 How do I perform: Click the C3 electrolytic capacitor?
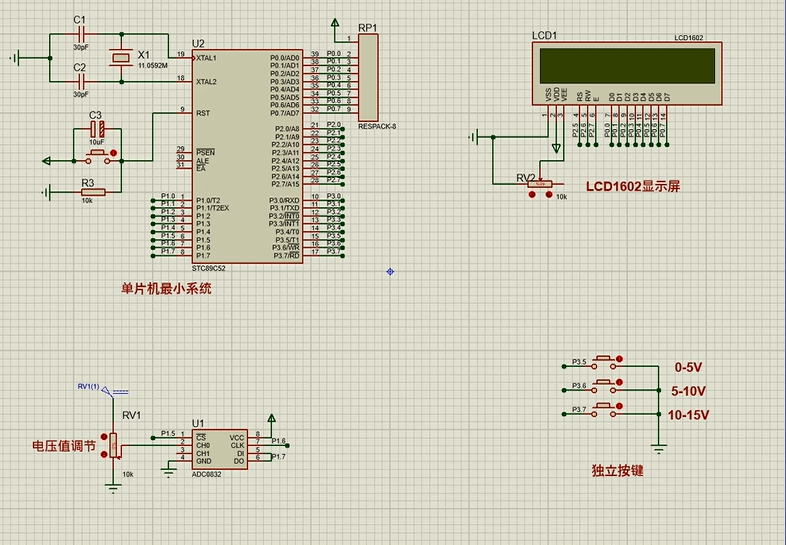tap(97, 130)
